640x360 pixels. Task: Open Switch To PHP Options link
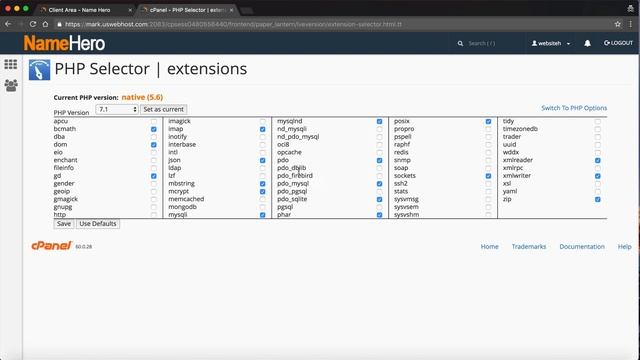click(x=574, y=108)
